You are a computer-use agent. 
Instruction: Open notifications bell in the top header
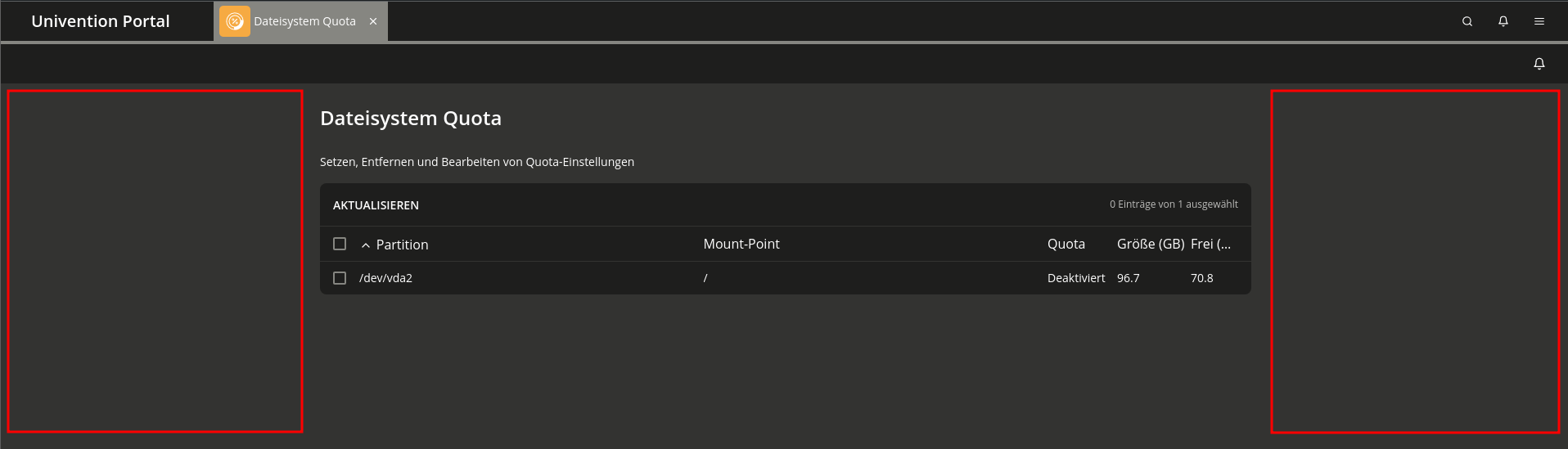(1503, 21)
